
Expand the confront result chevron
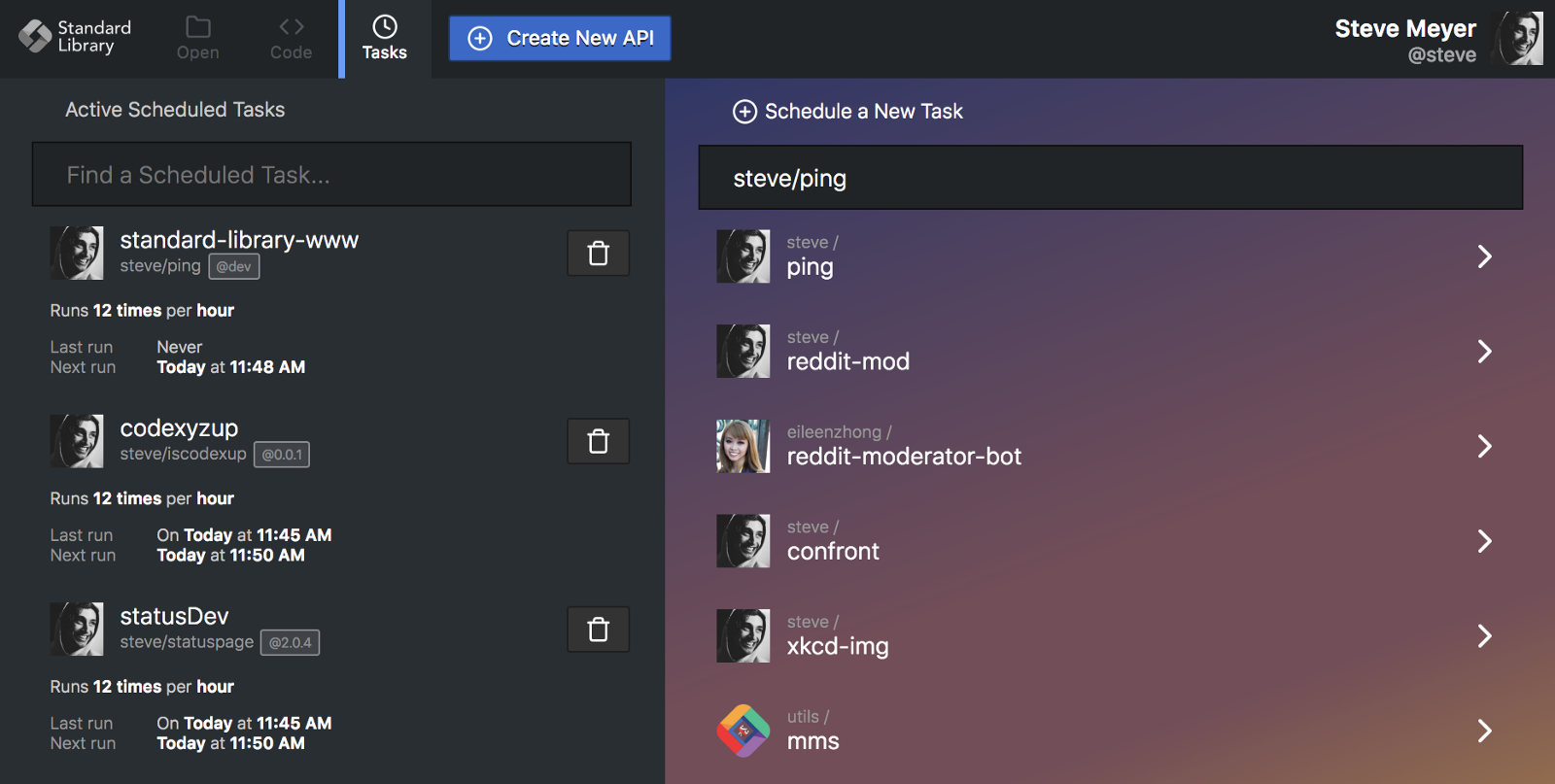point(1484,541)
